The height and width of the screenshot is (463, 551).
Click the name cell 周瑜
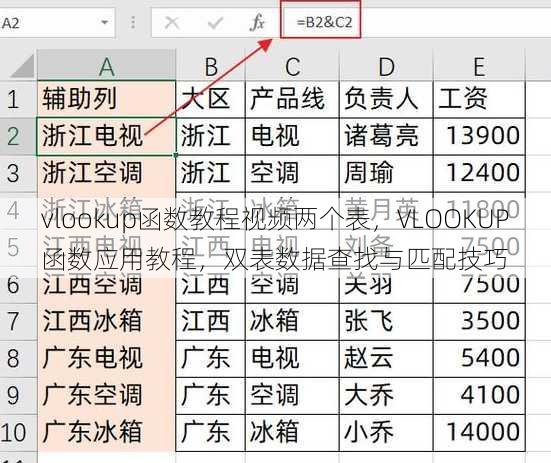[386, 173]
